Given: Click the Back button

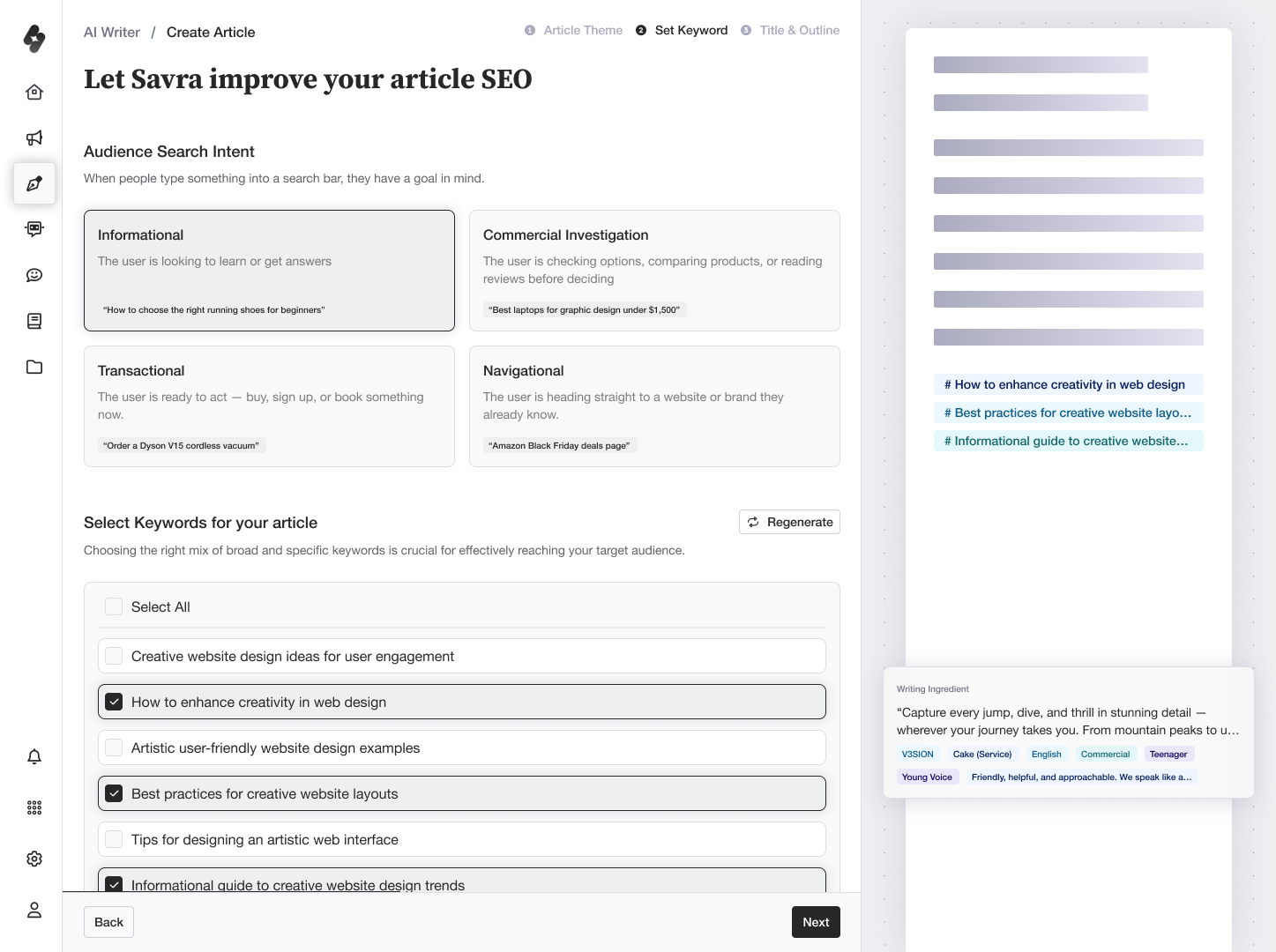Looking at the screenshot, I should [108, 922].
